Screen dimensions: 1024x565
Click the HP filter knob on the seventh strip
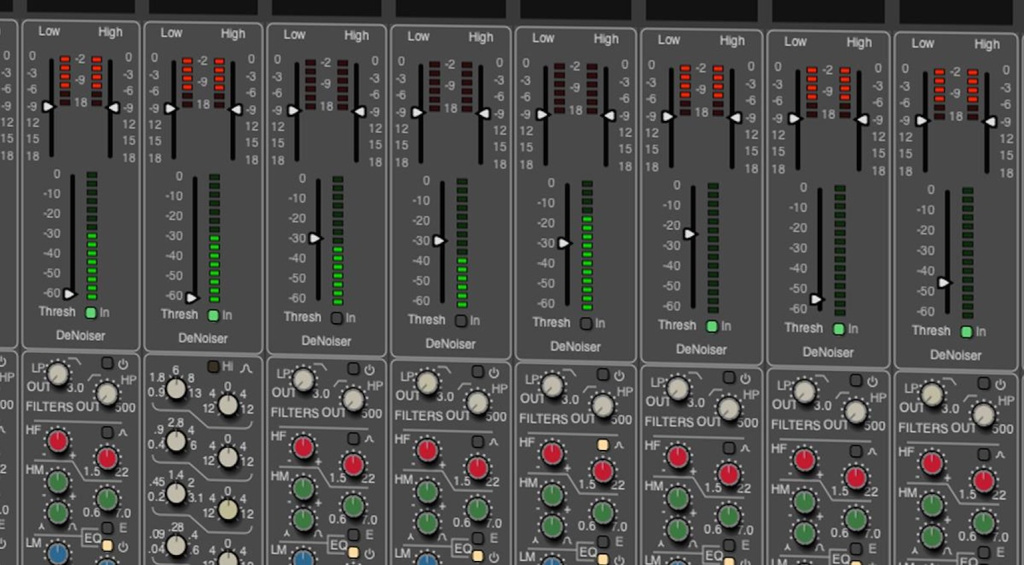click(x=856, y=412)
